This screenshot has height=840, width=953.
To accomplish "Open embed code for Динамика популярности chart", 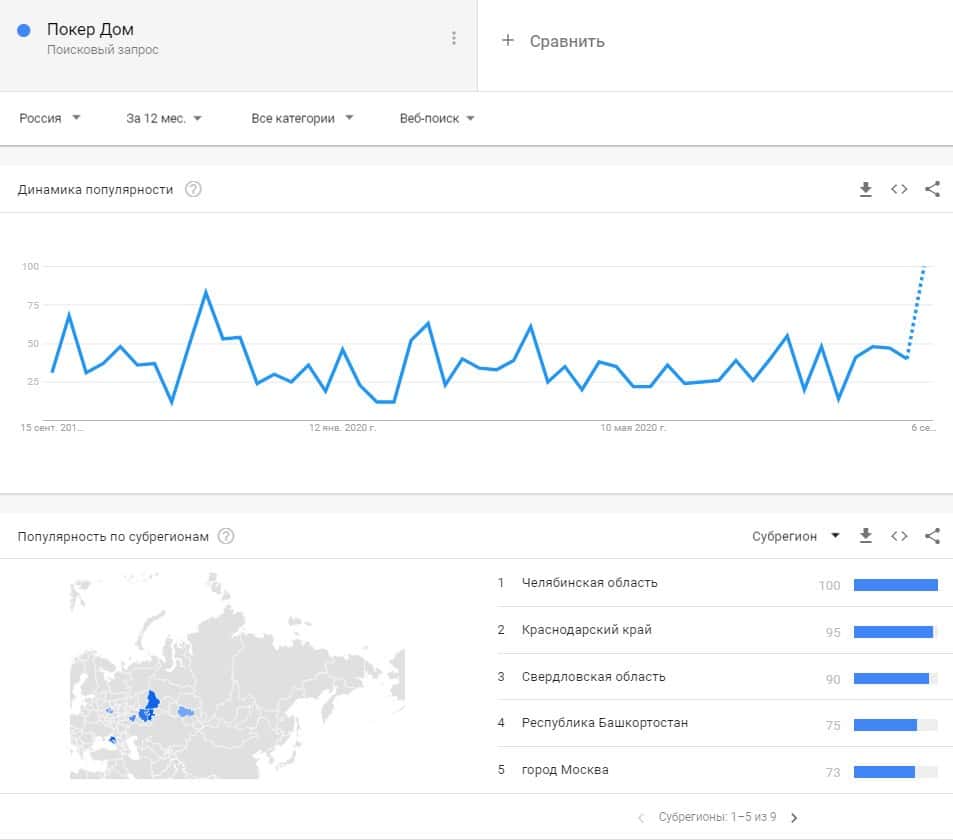I will coord(899,189).
